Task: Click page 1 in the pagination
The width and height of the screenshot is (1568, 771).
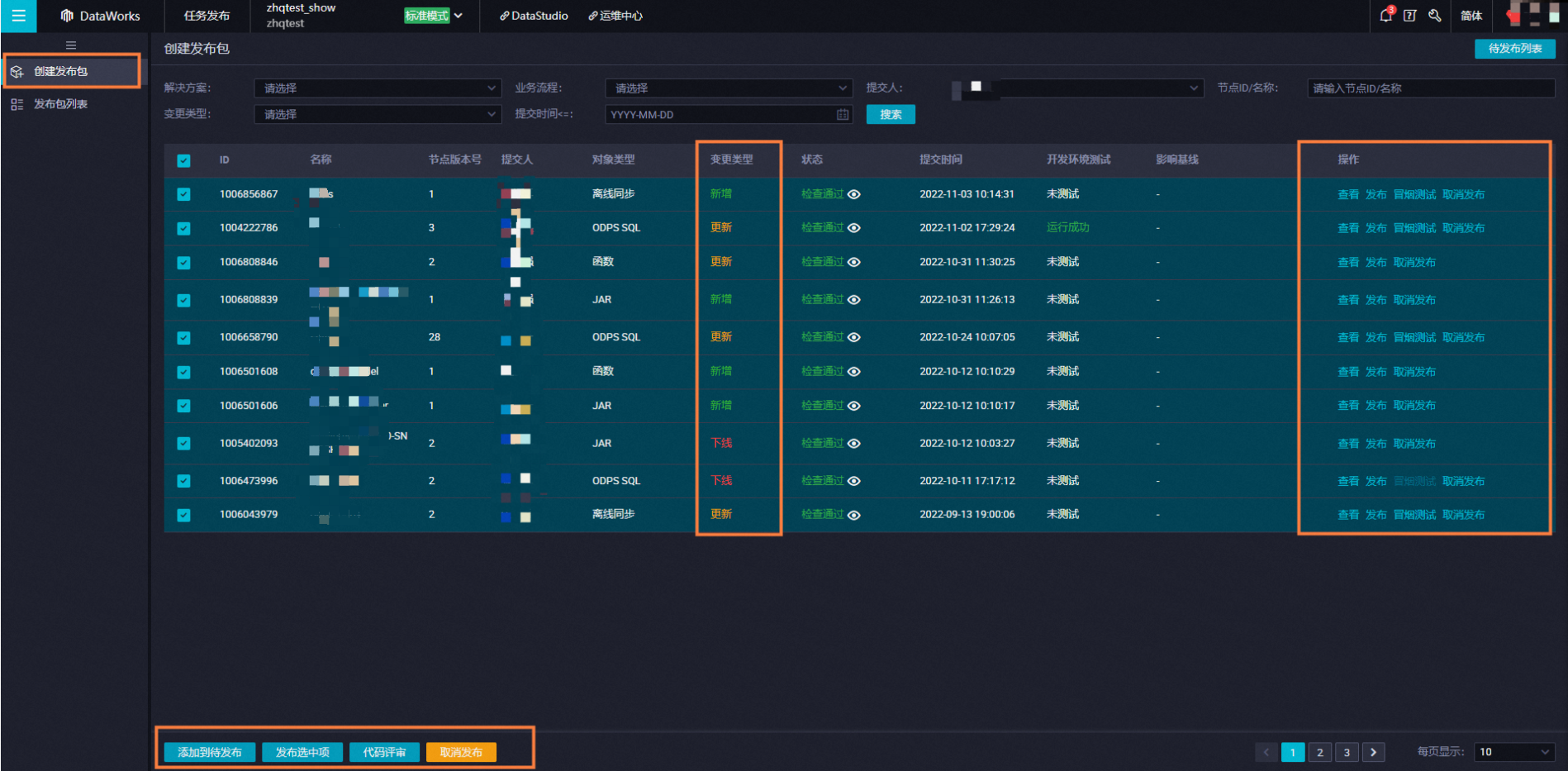Action: 1293,752
